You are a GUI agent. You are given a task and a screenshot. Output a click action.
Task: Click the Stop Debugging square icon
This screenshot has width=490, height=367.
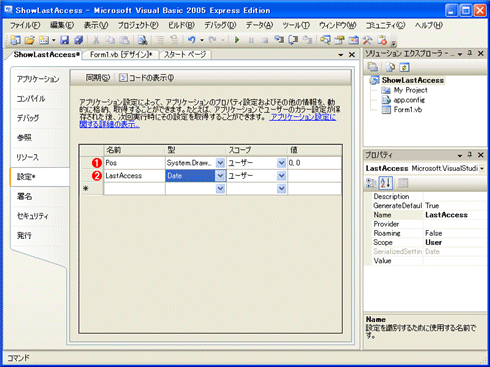tap(265, 40)
